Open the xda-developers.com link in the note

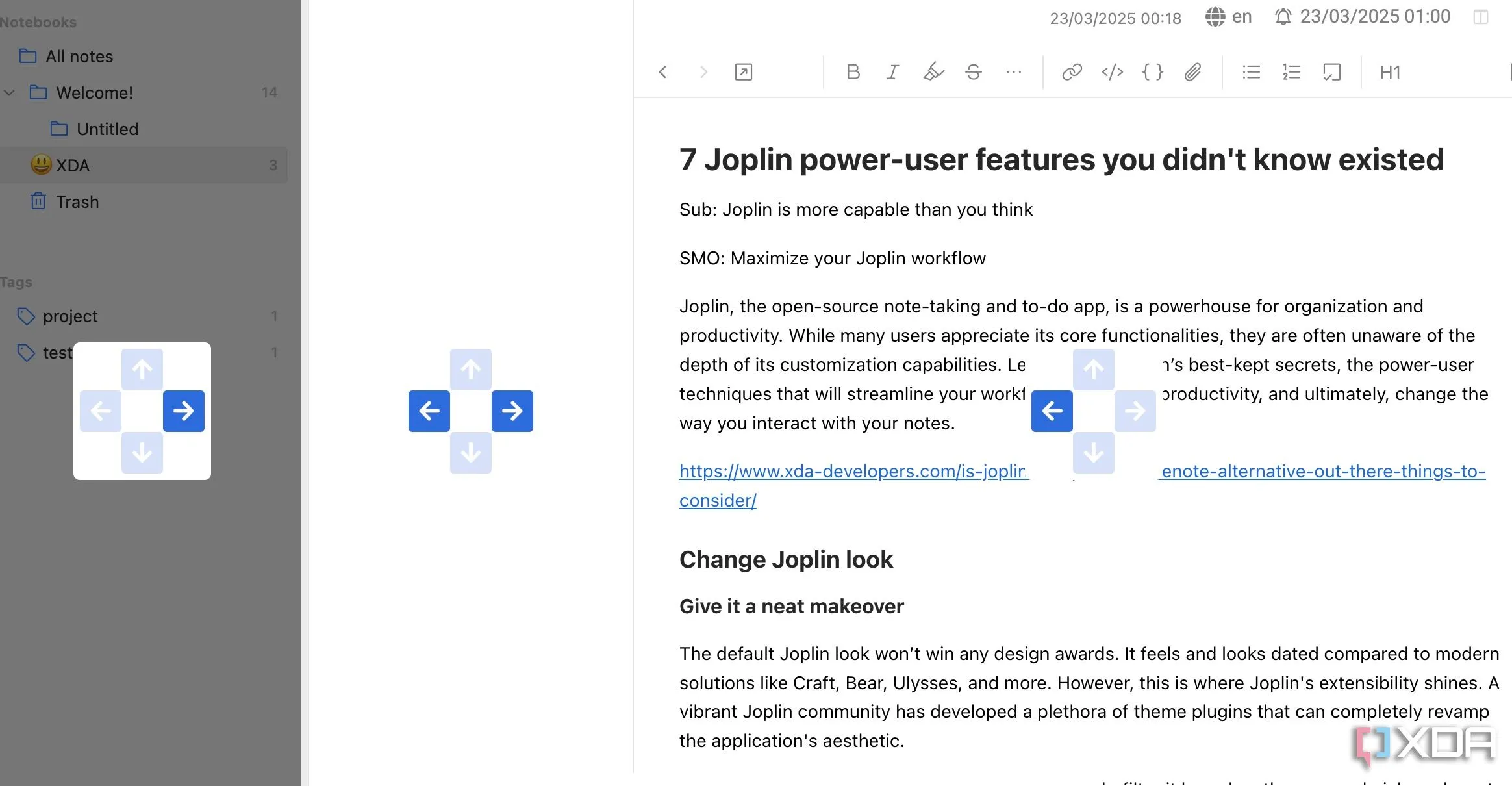pyautogui.click(x=853, y=472)
